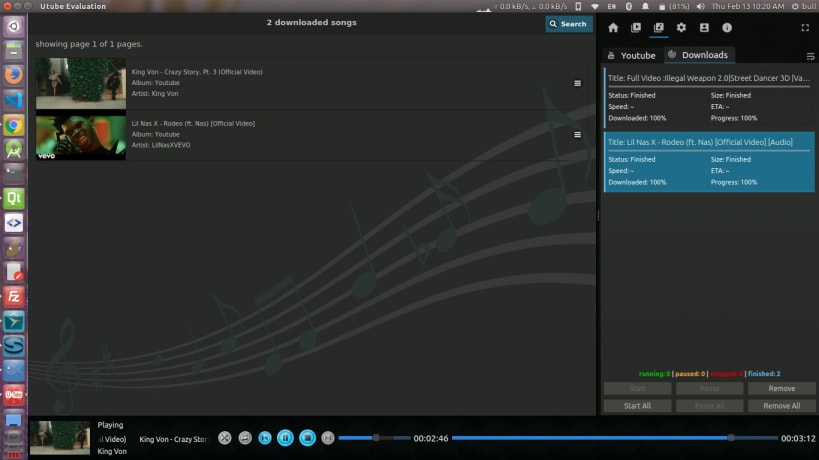The width and height of the screenshot is (819, 460).
Task: Click elapsed time 00:02:46
Action: (431, 439)
